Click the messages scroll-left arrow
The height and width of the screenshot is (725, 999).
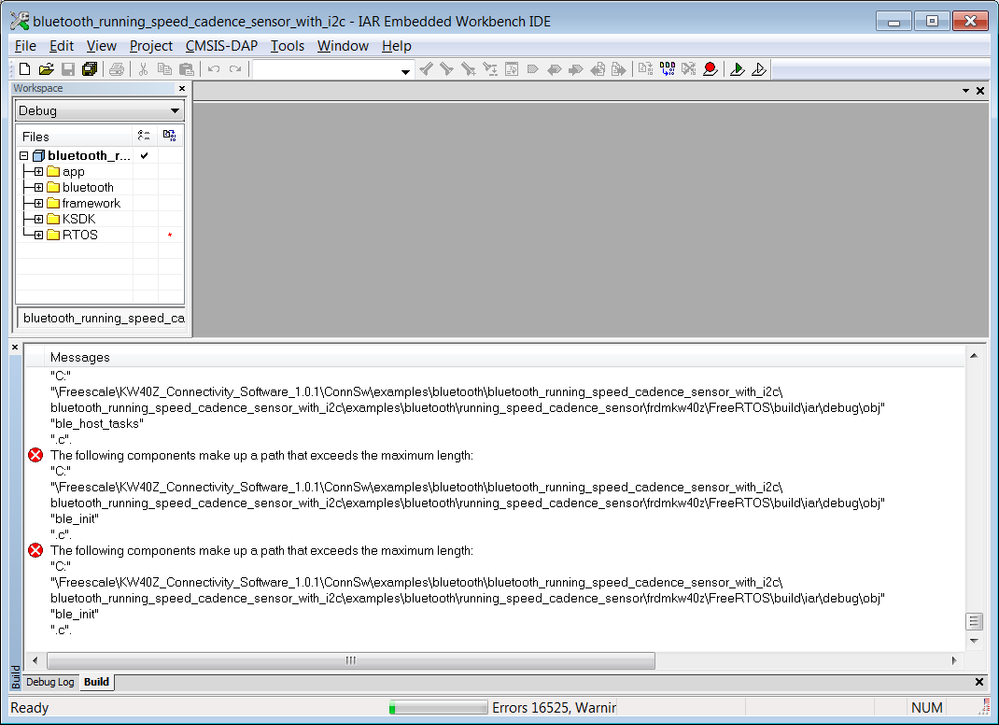[35, 661]
